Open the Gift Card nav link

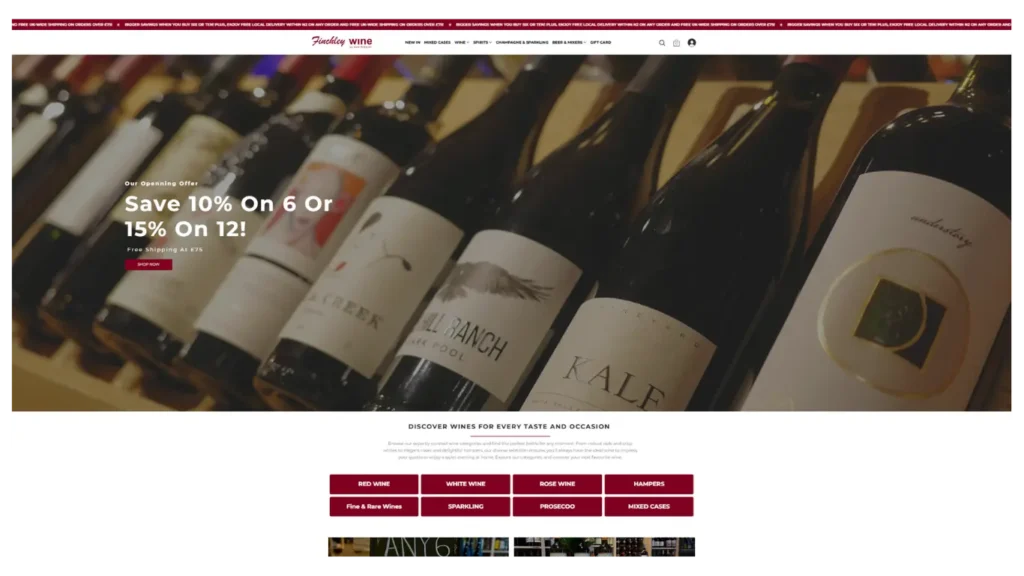point(601,43)
